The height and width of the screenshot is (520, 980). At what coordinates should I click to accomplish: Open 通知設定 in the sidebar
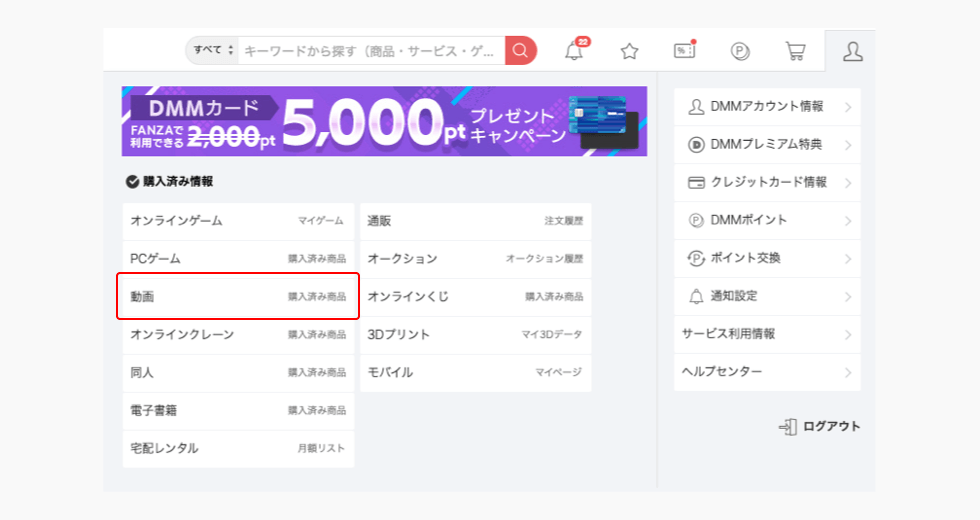(766, 296)
